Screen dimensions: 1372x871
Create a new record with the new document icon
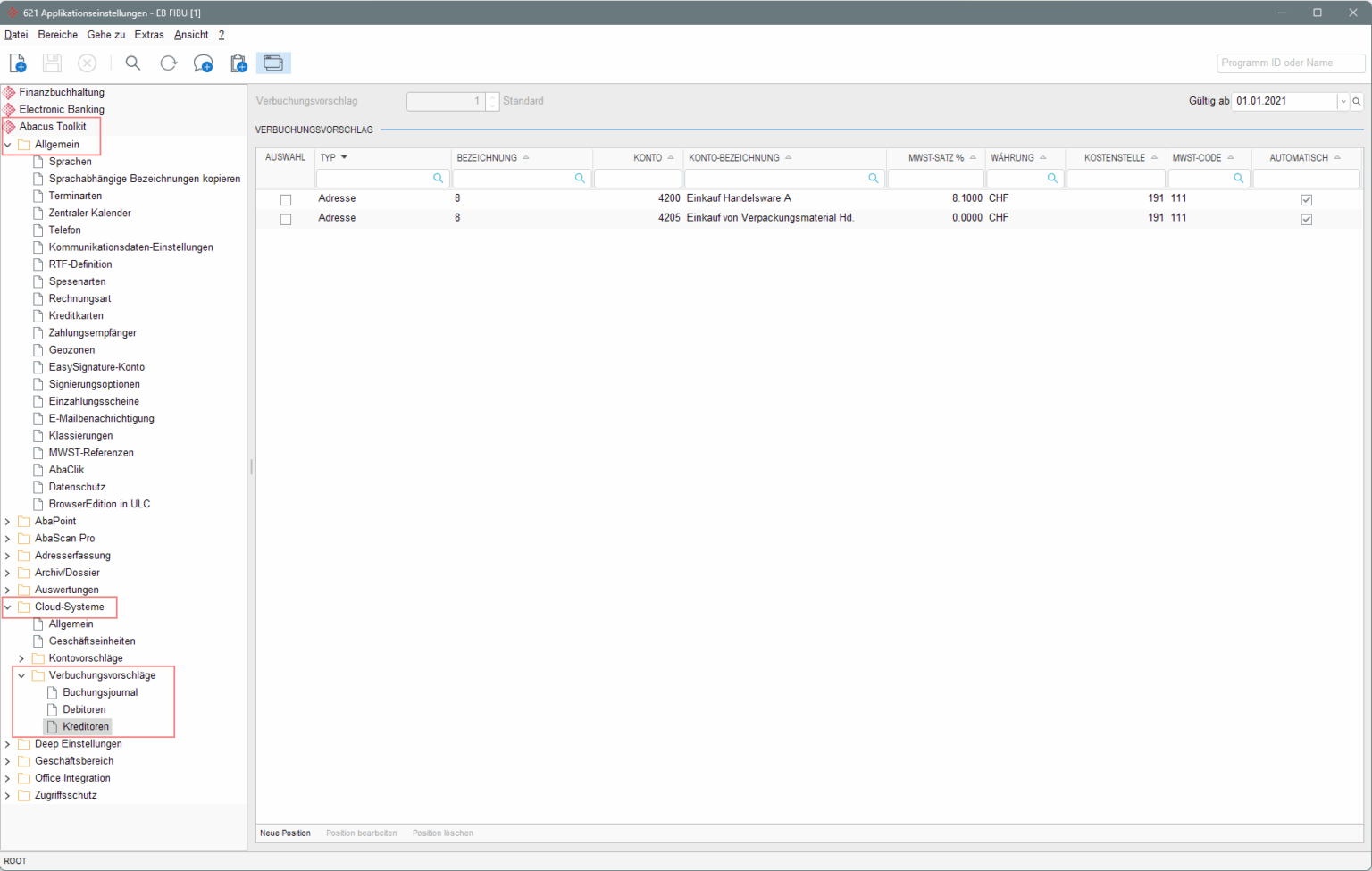[17, 63]
